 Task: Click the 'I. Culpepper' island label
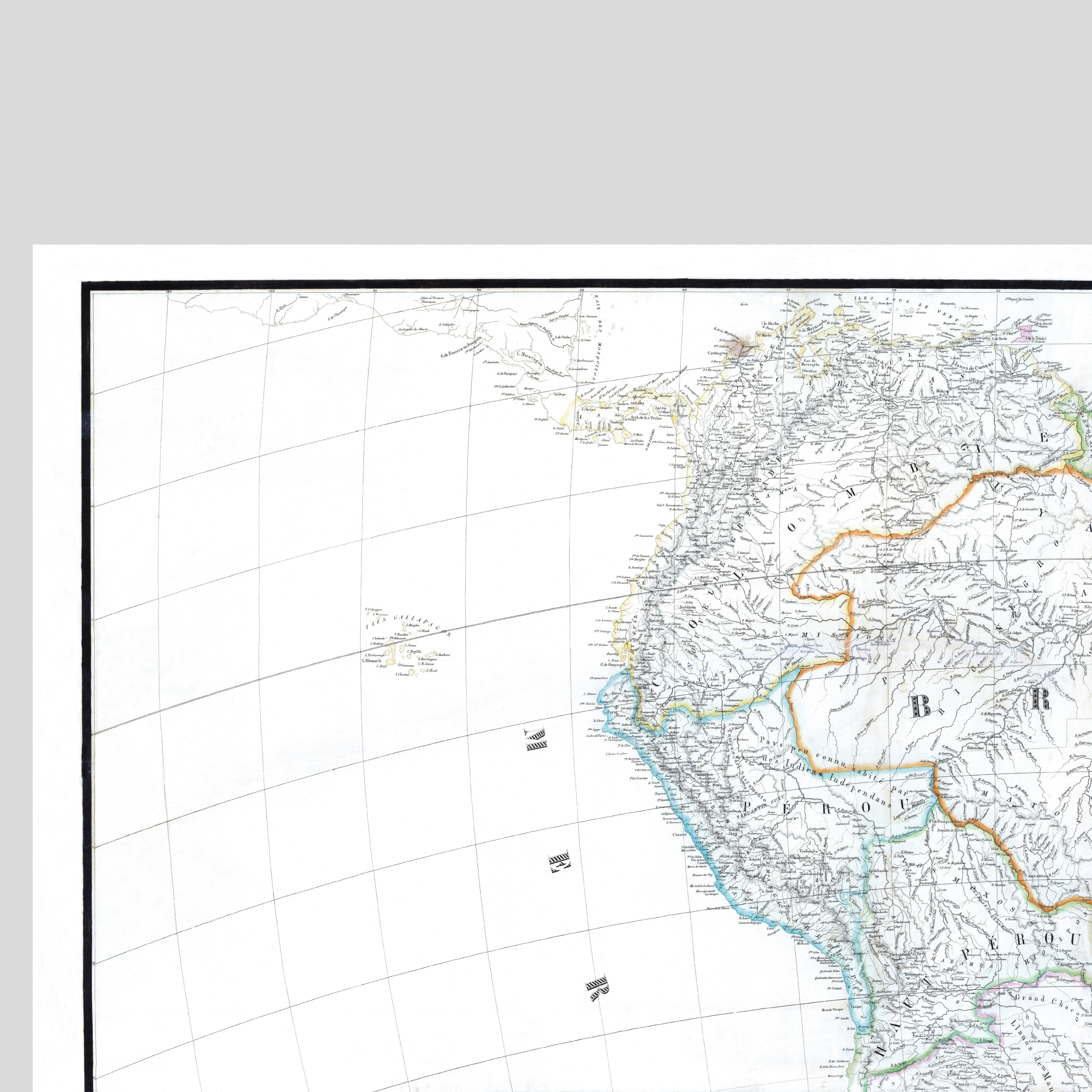374,610
